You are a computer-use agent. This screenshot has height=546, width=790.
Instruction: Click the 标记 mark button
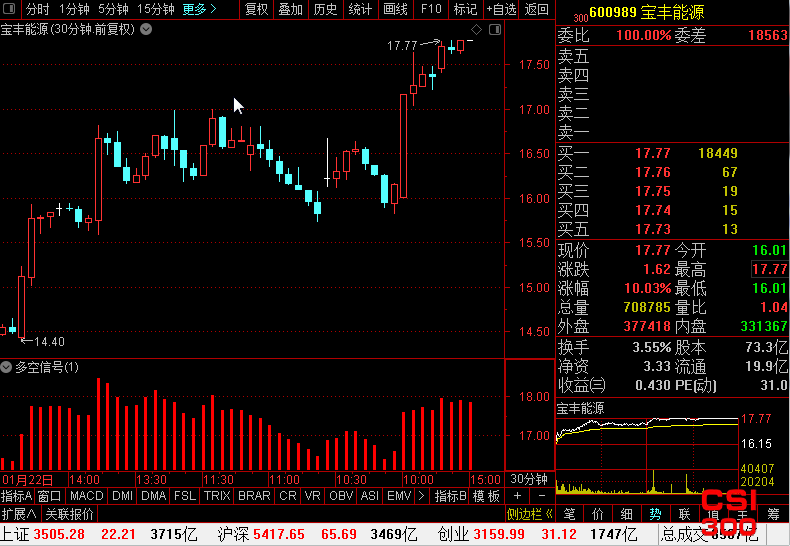coord(465,9)
